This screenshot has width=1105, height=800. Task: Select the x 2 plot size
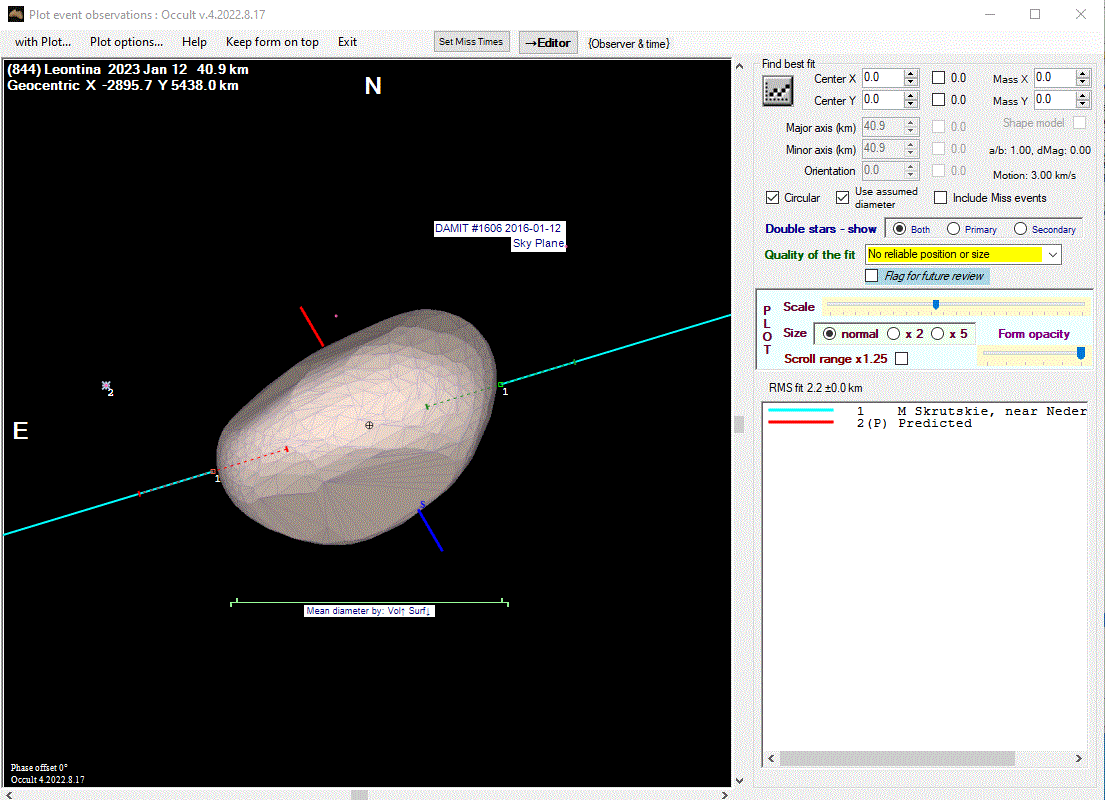pyautogui.click(x=894, y=333)
